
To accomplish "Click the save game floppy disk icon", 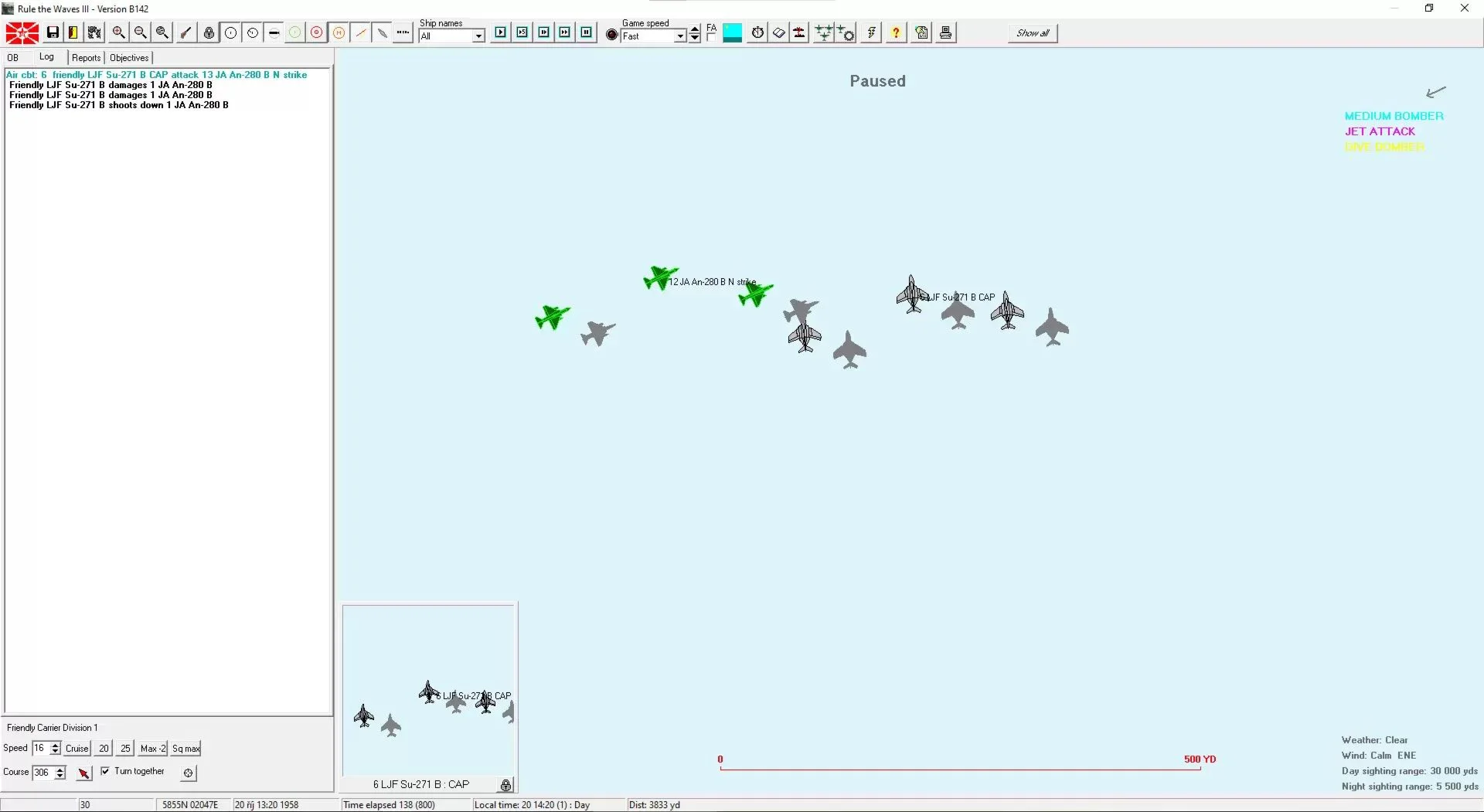I will [53, 32].
